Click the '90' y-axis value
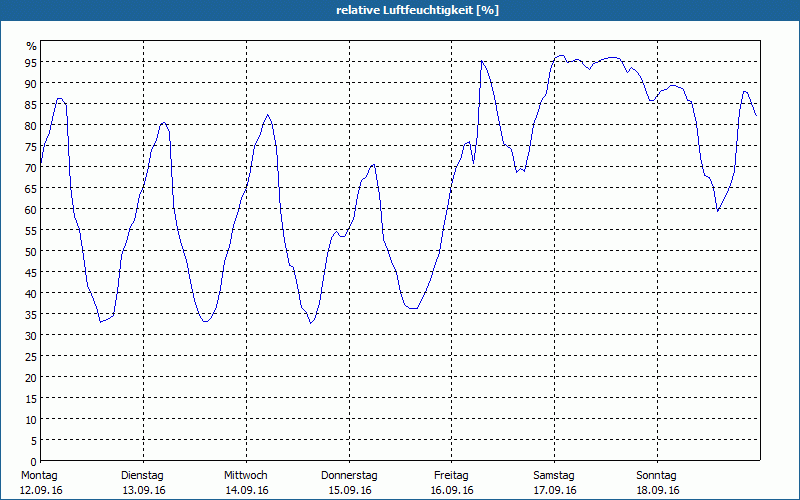800x500 pixels. point(31,84)
